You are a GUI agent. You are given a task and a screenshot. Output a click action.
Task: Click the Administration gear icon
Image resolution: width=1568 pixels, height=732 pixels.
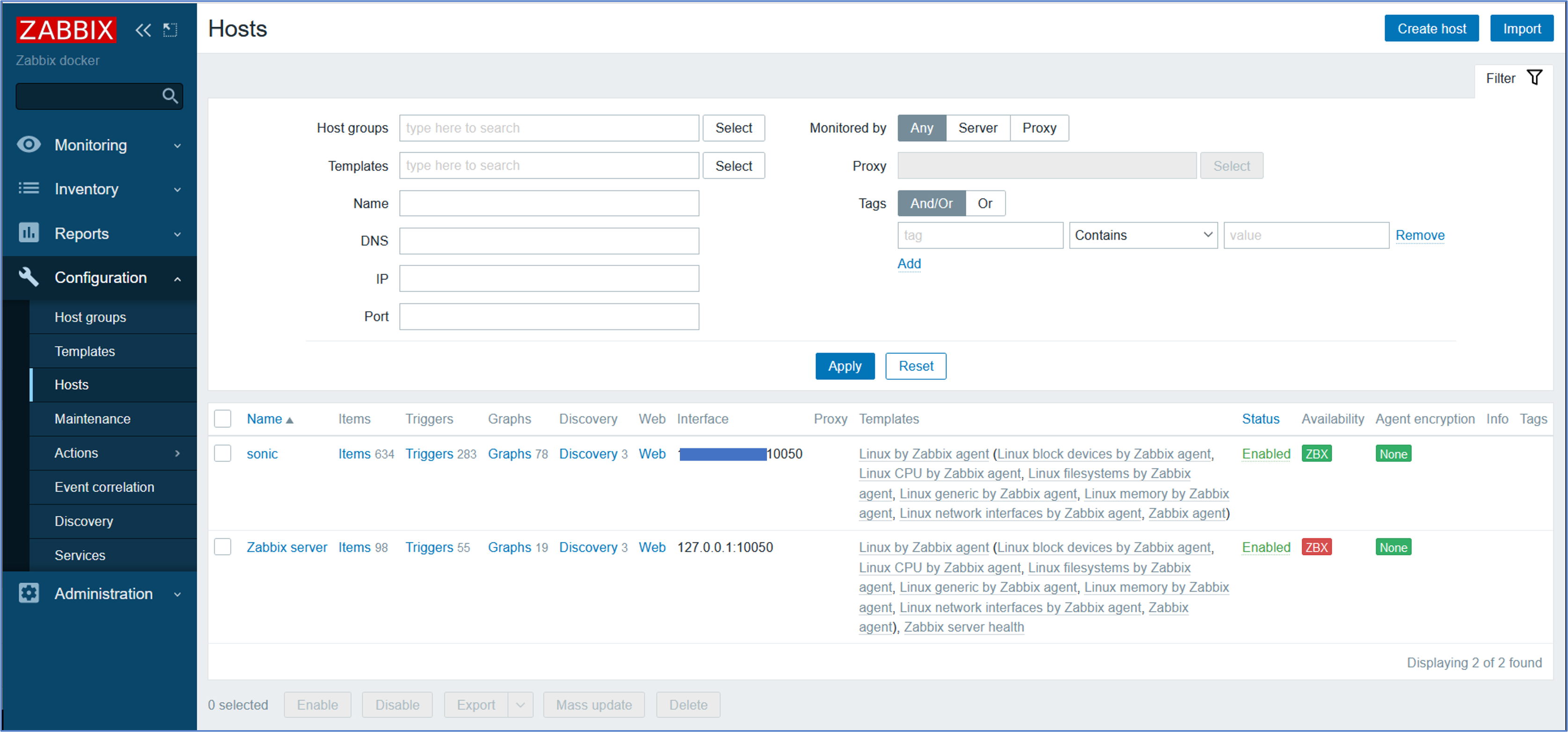coord(29,593)
